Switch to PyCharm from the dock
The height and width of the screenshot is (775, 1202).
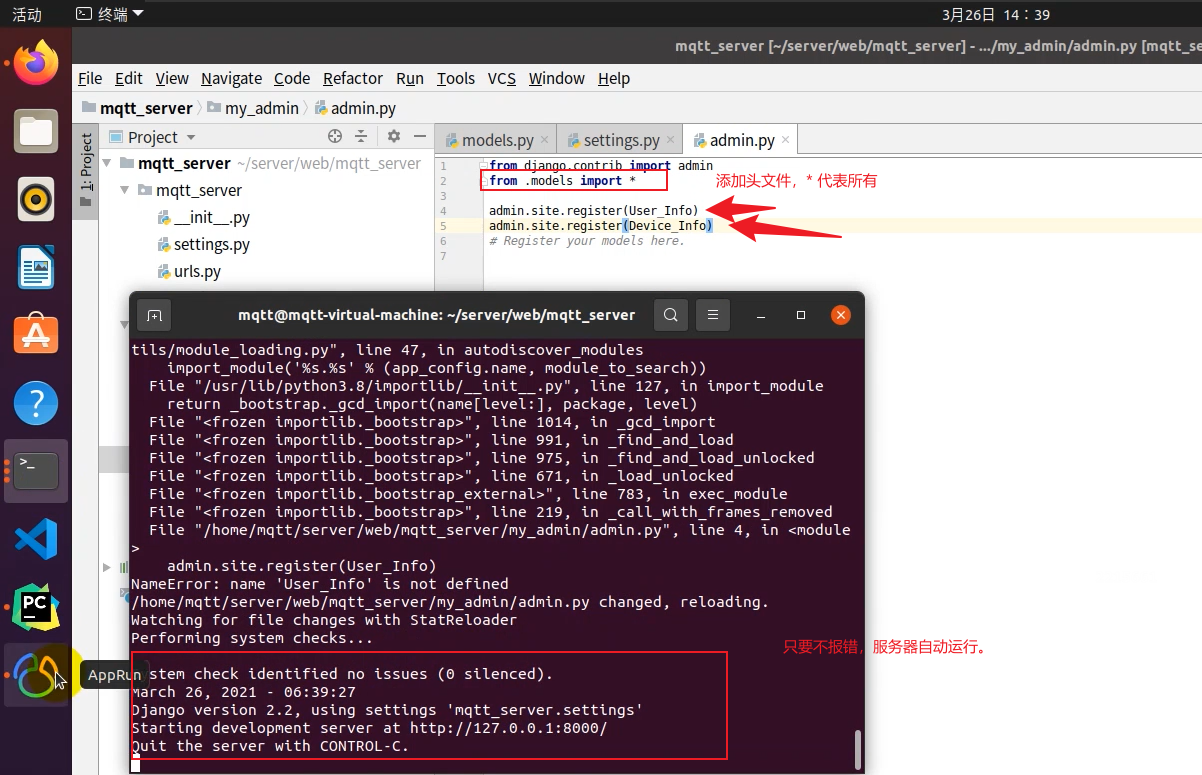coord(36,607)
